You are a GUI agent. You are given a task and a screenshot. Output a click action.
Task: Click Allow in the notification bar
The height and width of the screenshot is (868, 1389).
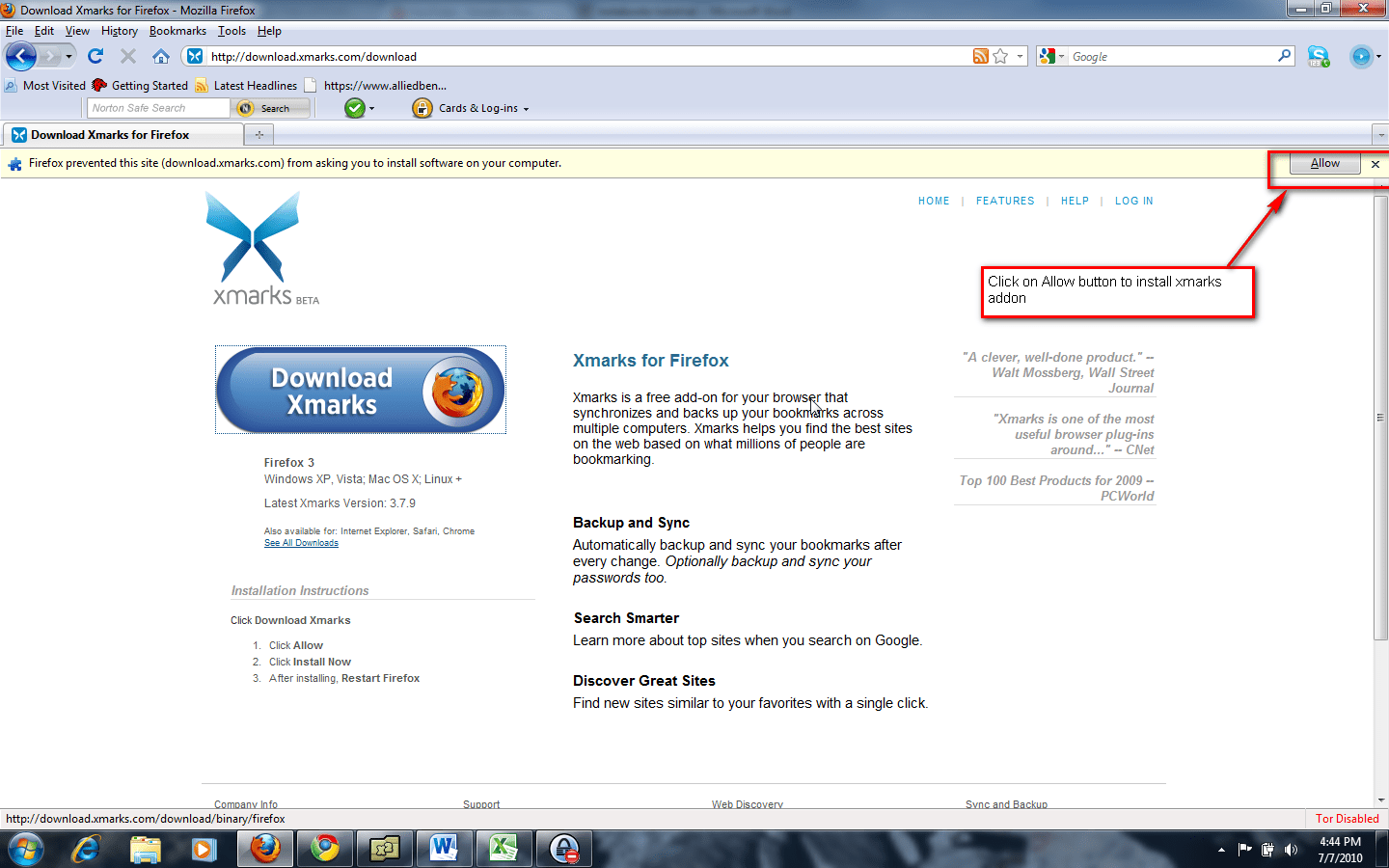pyautogui.click(x=1325, y=163)
